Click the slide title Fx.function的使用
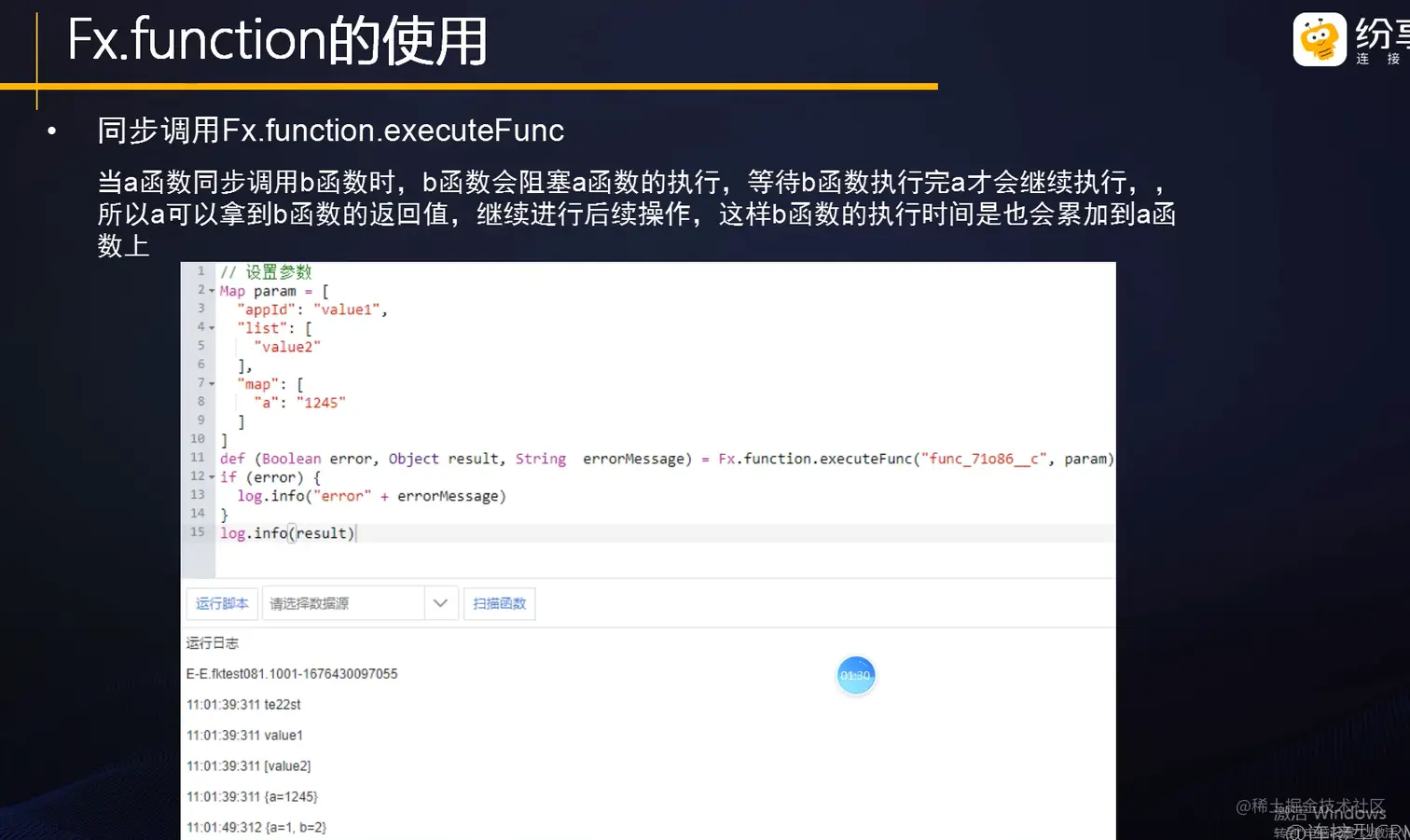Viewport: 1410px width, 840px height. (278, 41)
